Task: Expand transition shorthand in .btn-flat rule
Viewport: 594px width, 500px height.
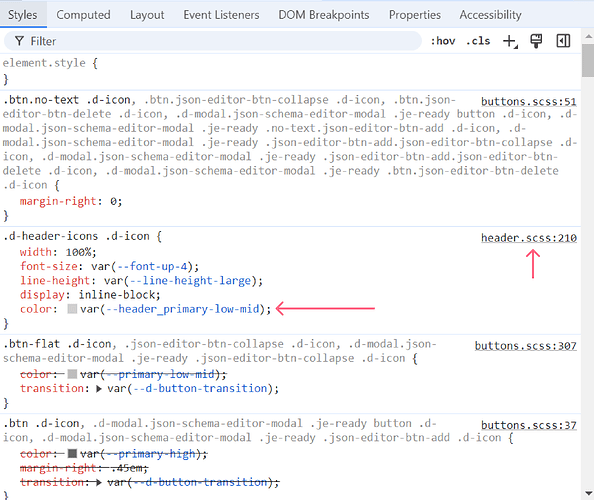Action: [x=99, y=389]
